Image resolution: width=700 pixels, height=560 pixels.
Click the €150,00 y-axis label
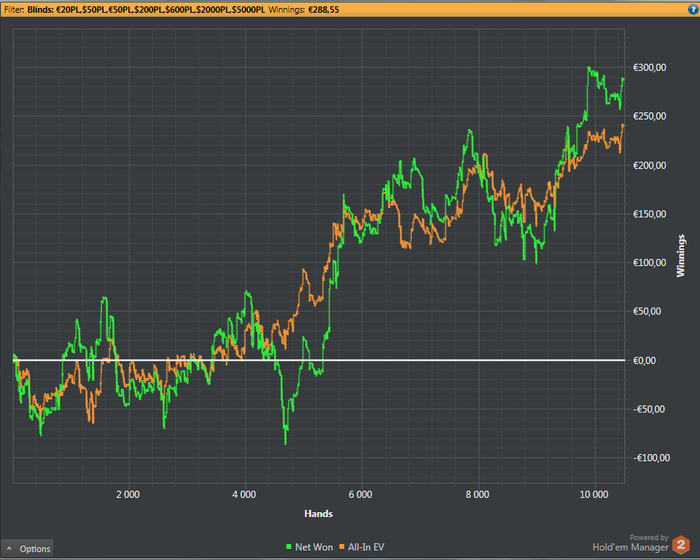[650, 214]
